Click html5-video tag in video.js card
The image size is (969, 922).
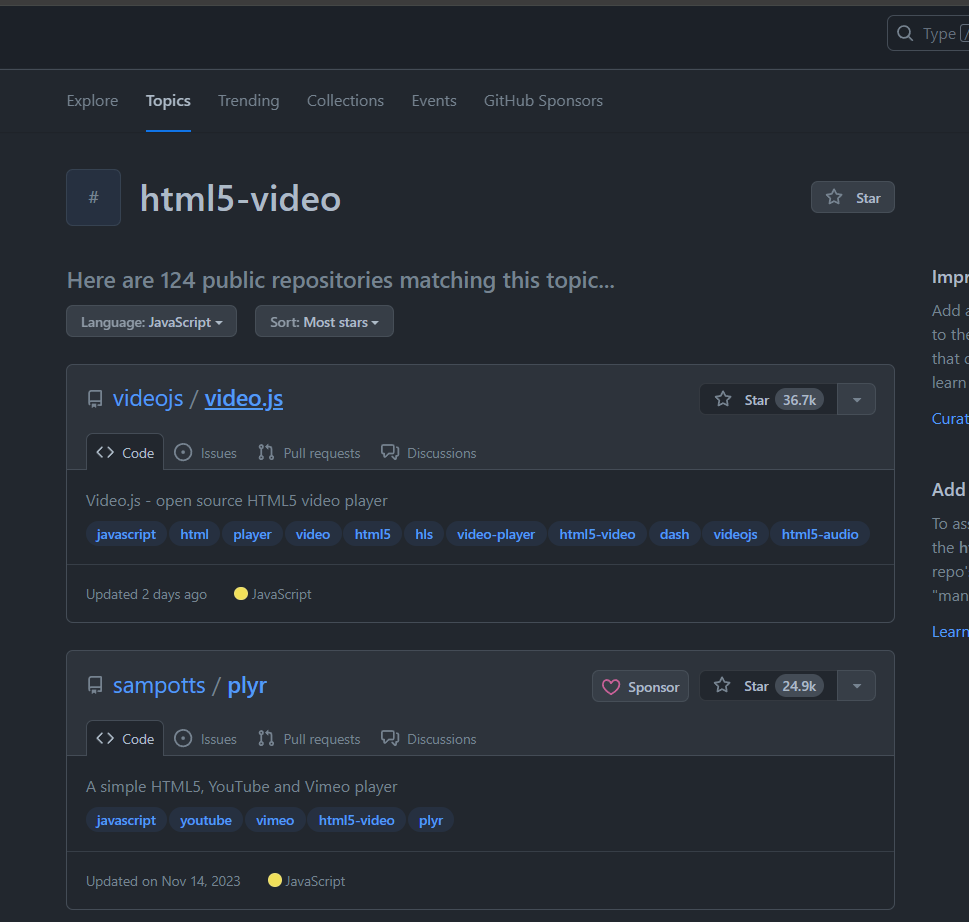[x=597, y=534]
